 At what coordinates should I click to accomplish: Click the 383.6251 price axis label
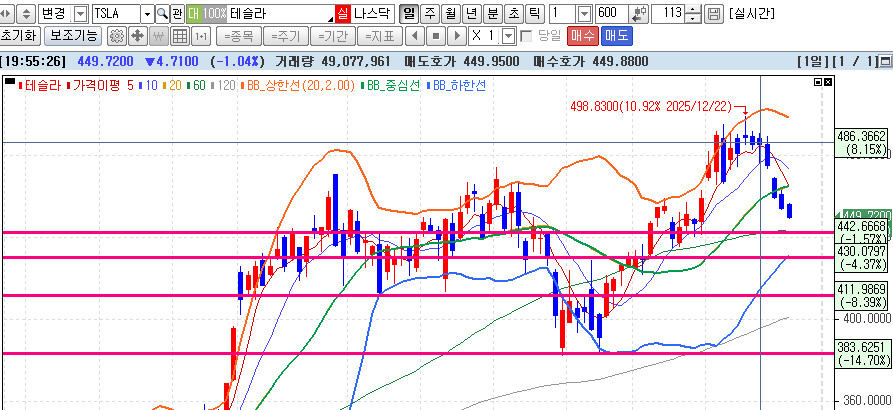click(x=862, y=353)
